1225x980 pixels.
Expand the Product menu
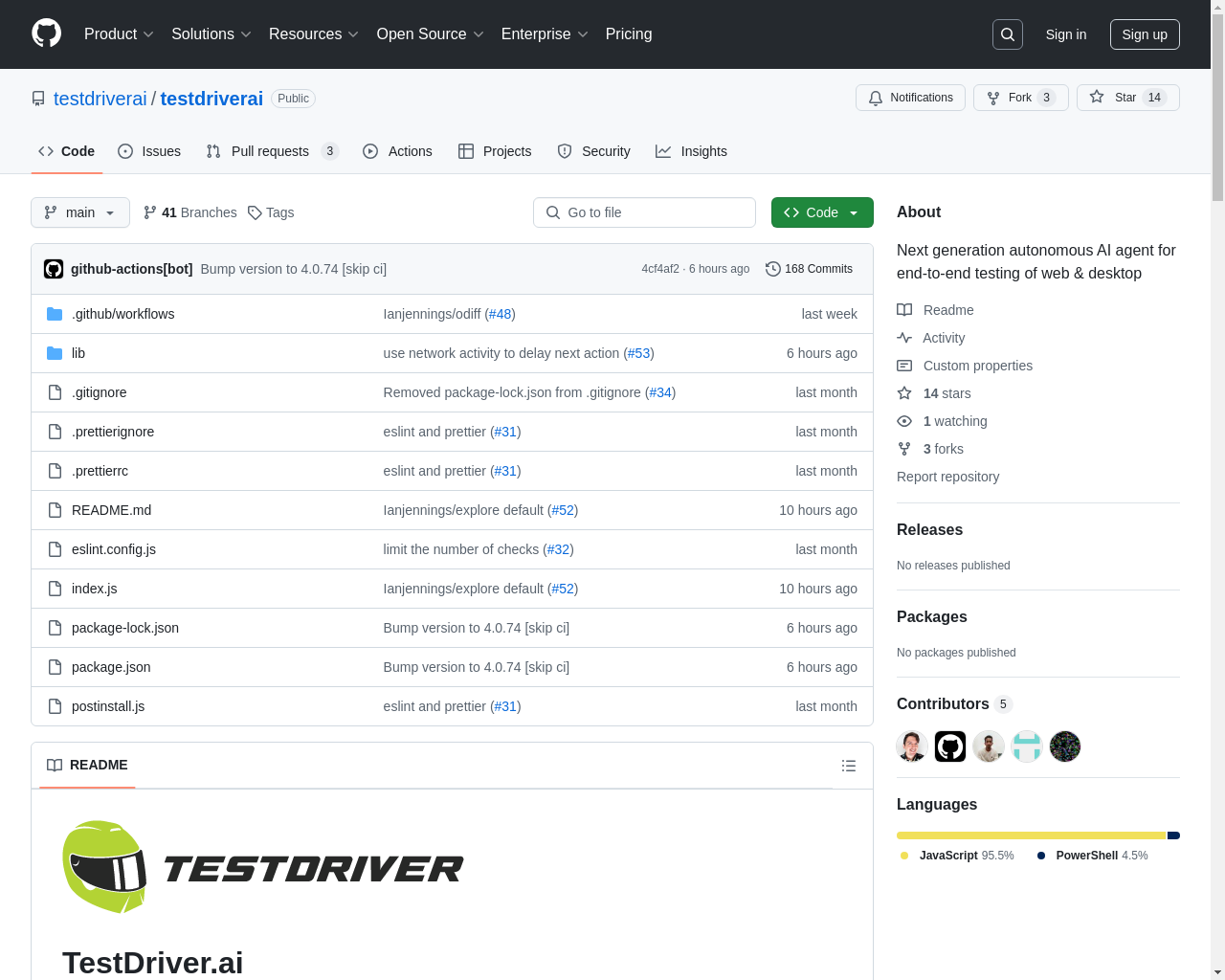[119, 34]
